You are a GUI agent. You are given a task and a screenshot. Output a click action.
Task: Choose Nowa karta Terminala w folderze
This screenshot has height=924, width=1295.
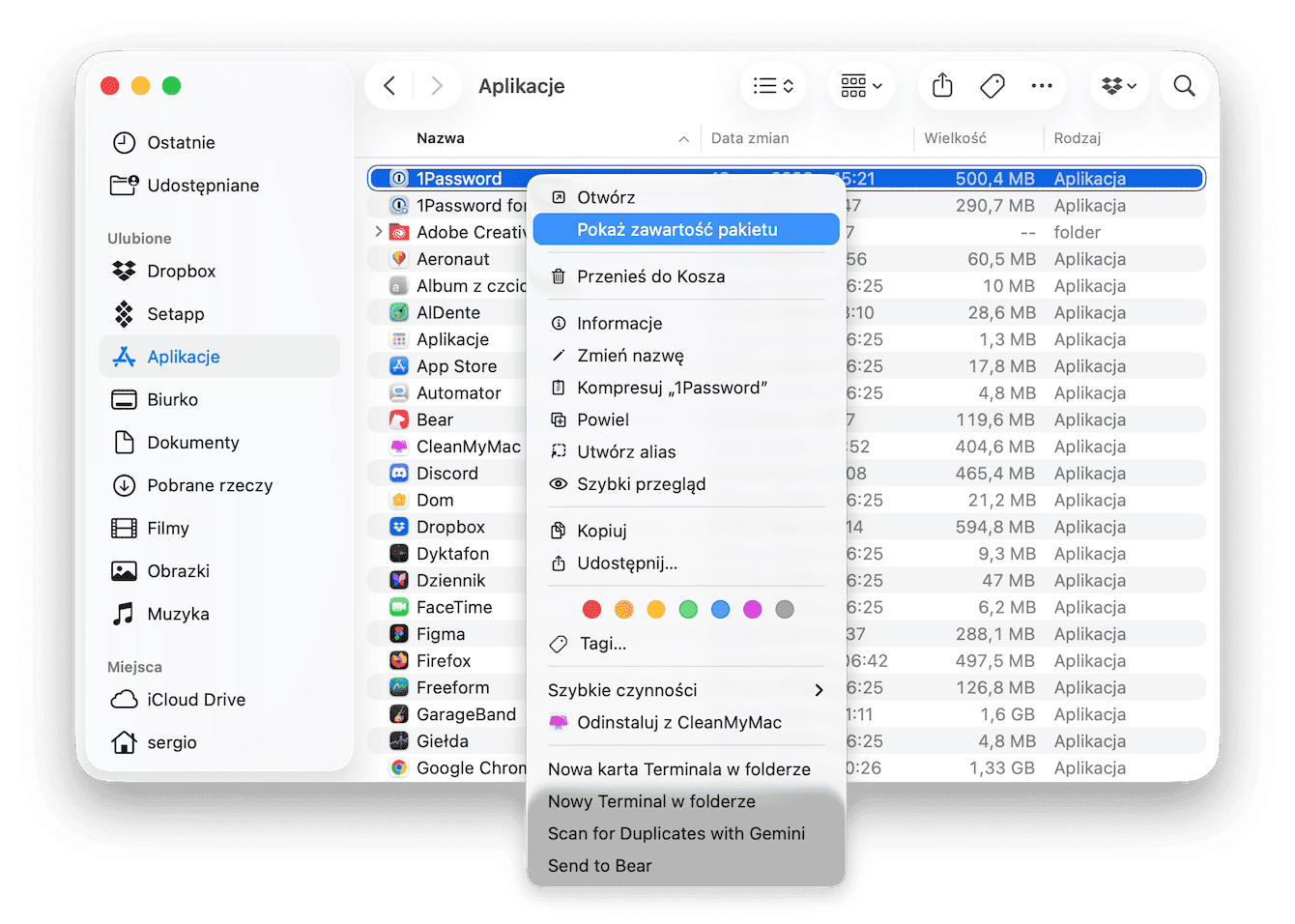click(x=686, y=769)
